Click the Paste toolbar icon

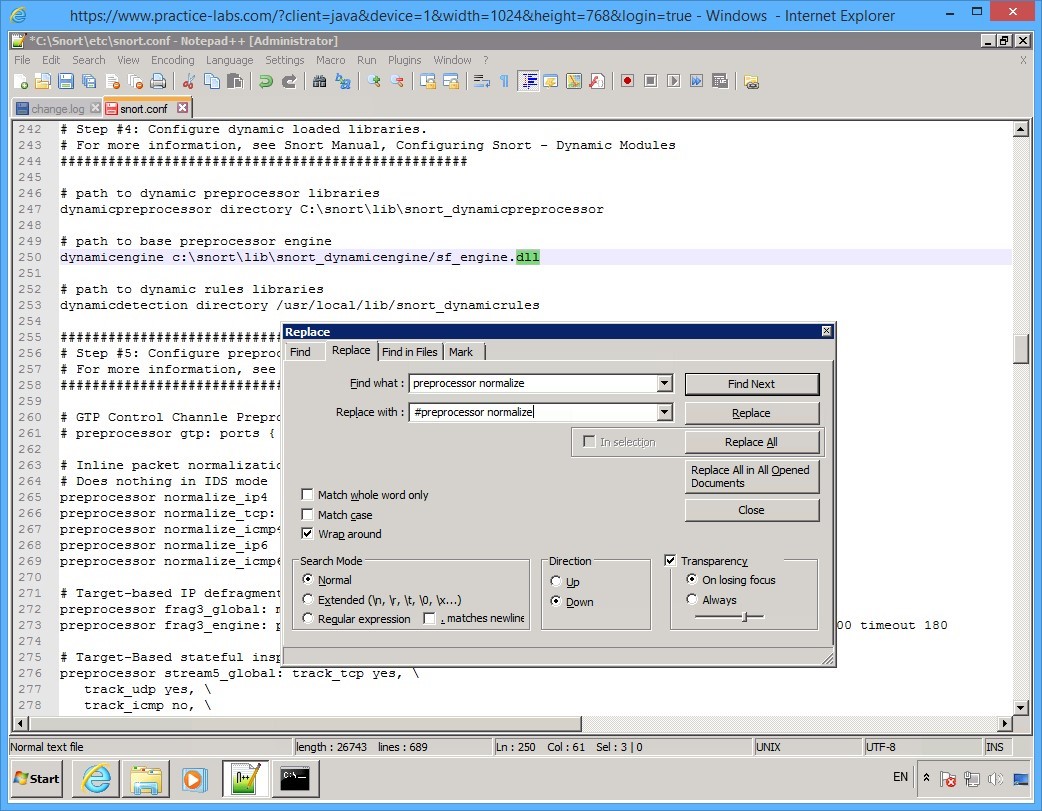(236, 81)
